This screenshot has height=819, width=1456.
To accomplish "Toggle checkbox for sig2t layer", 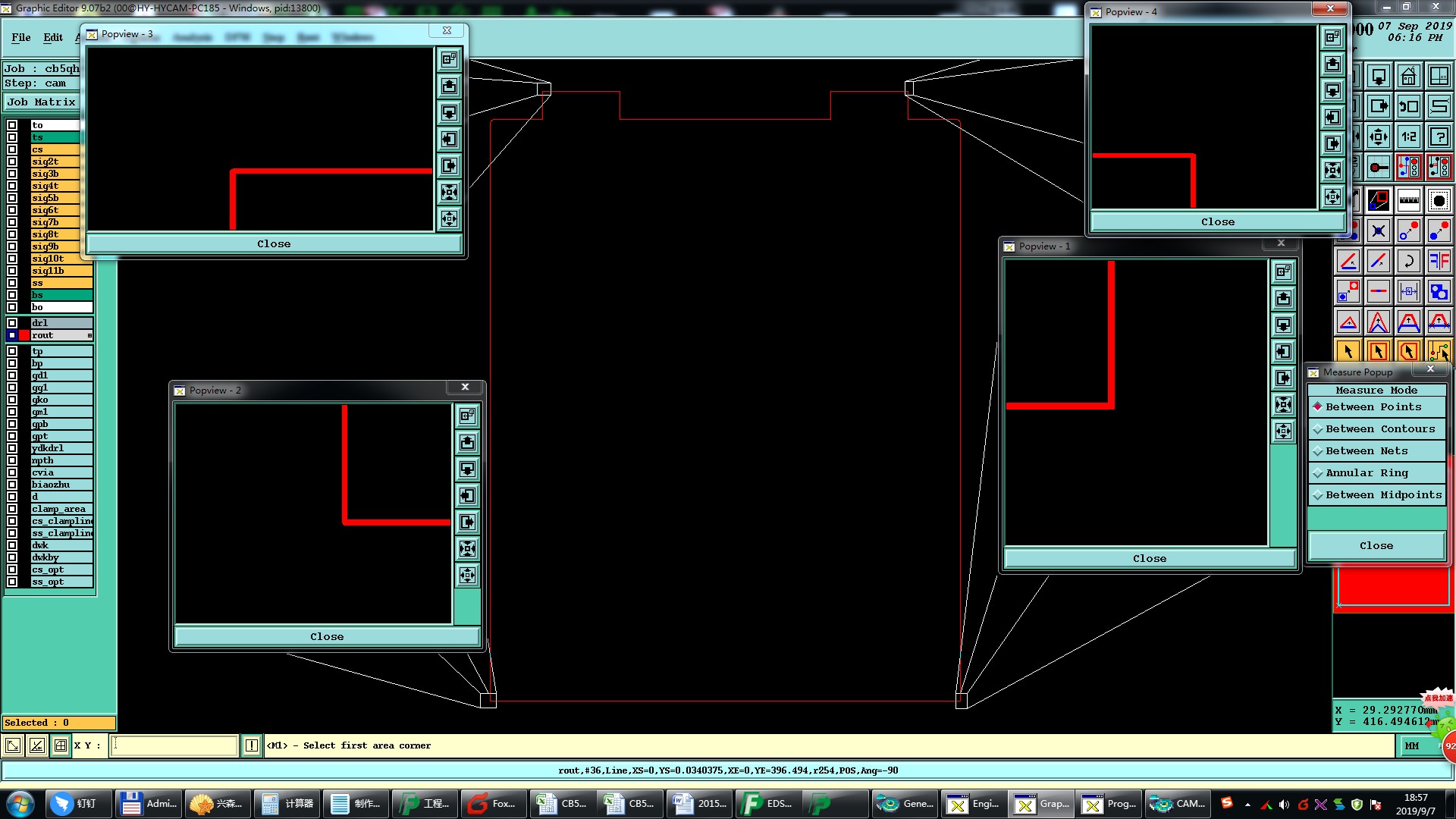I will 12,162.
